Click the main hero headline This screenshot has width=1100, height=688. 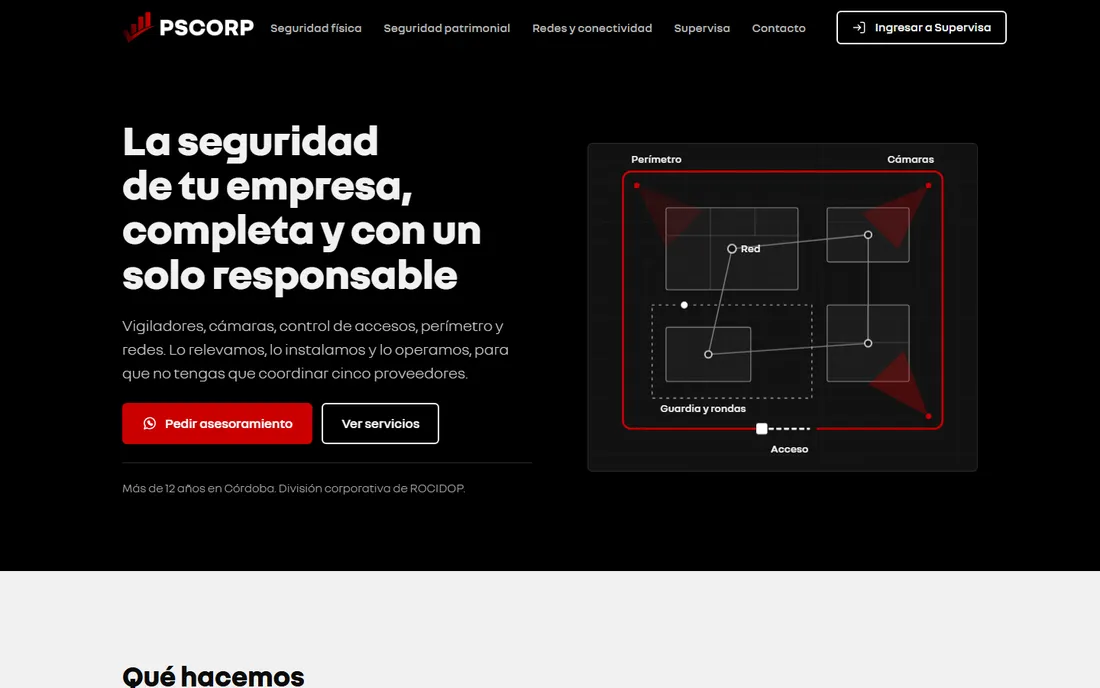pos(302,208)
